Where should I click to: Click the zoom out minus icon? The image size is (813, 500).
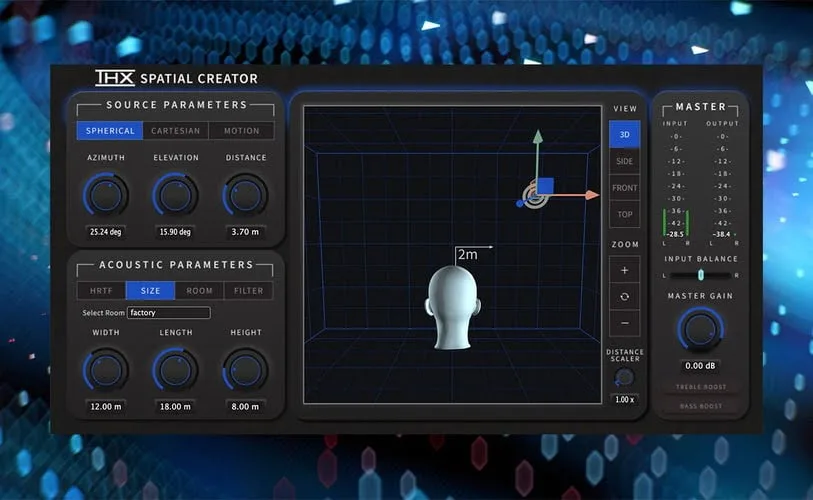tap(624, 323)
